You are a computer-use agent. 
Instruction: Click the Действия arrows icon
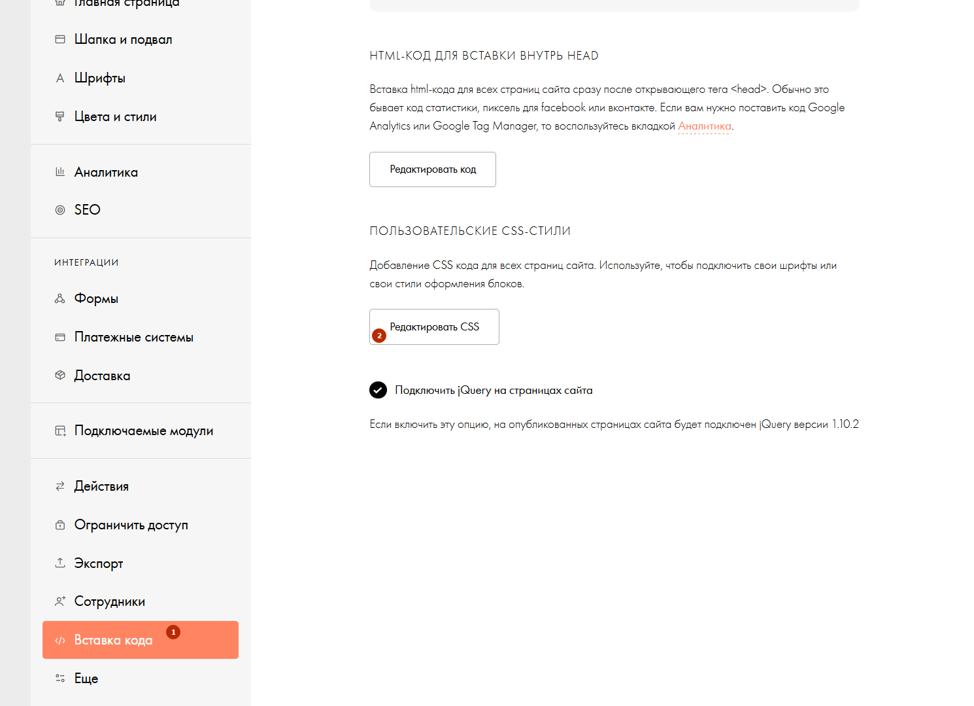click(x=60, y=486)
